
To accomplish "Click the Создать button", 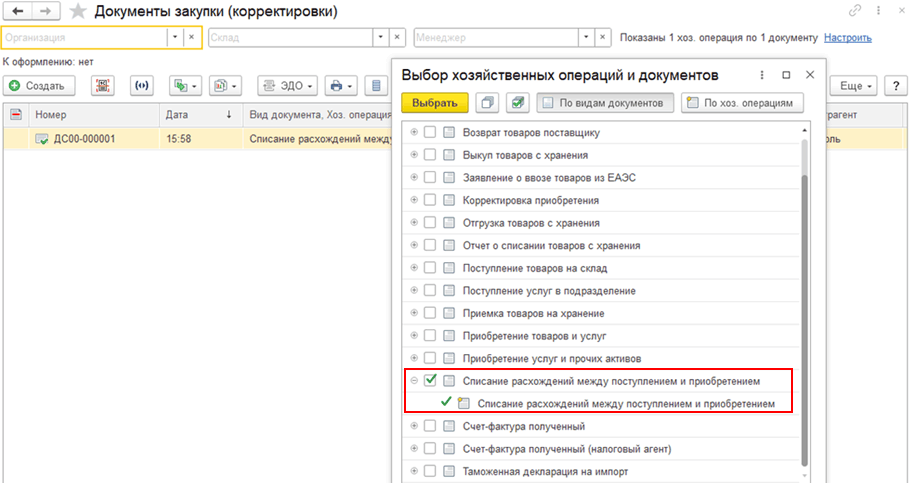I will (38, 86).
